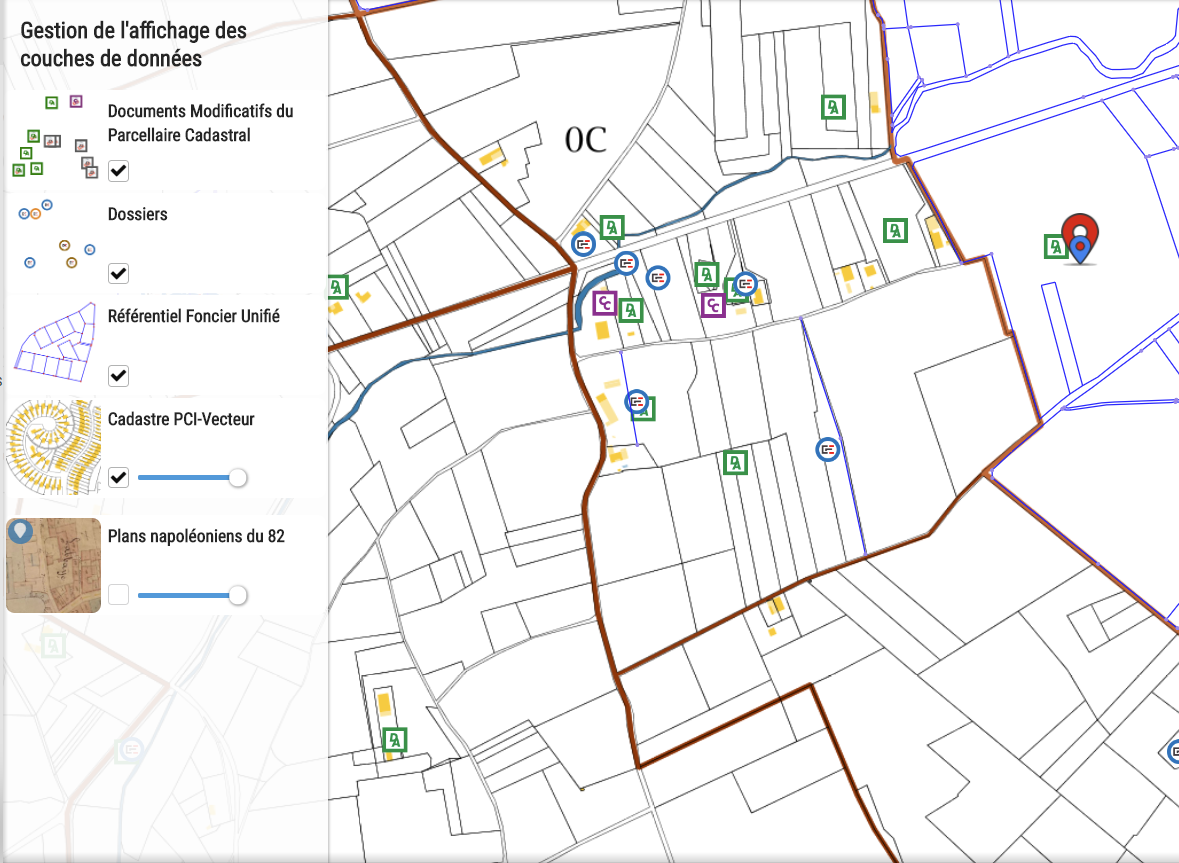Open green document icon beside red pin

tap(1055, 246)
